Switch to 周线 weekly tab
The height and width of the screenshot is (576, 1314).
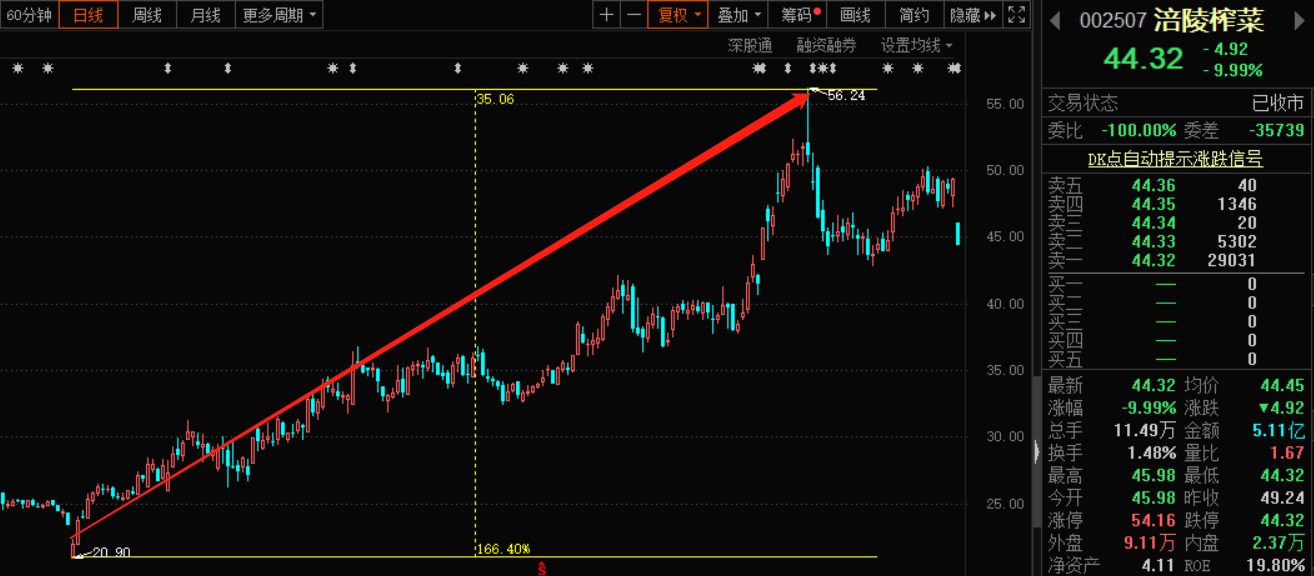click(x=147, y=15)
